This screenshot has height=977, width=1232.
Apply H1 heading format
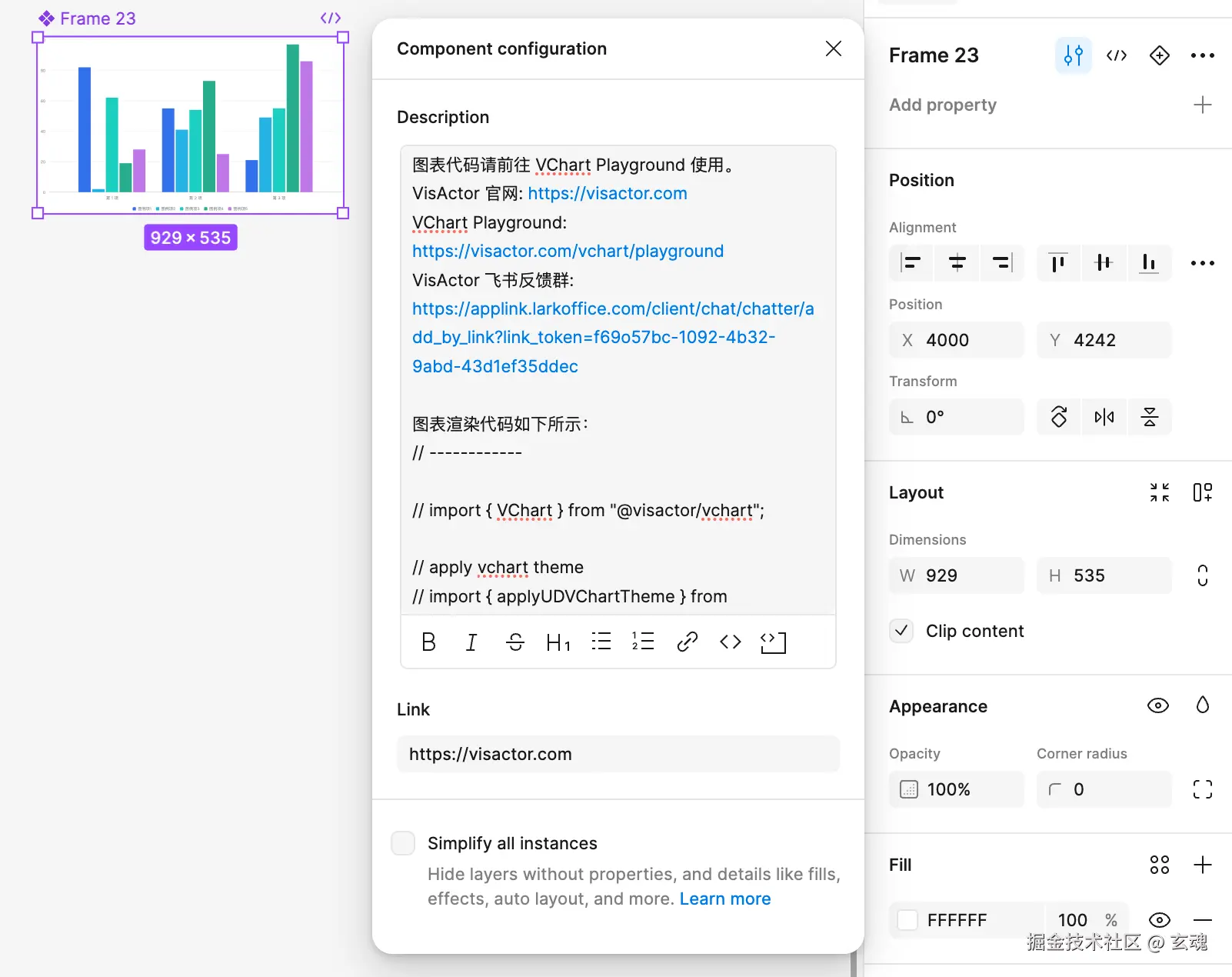pos(558,642)
